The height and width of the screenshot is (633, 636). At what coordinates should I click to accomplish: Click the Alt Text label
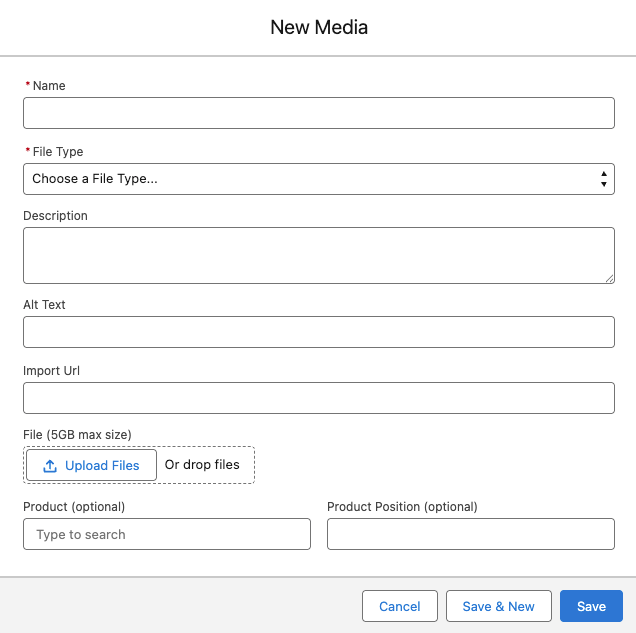[x=44, y=305]
